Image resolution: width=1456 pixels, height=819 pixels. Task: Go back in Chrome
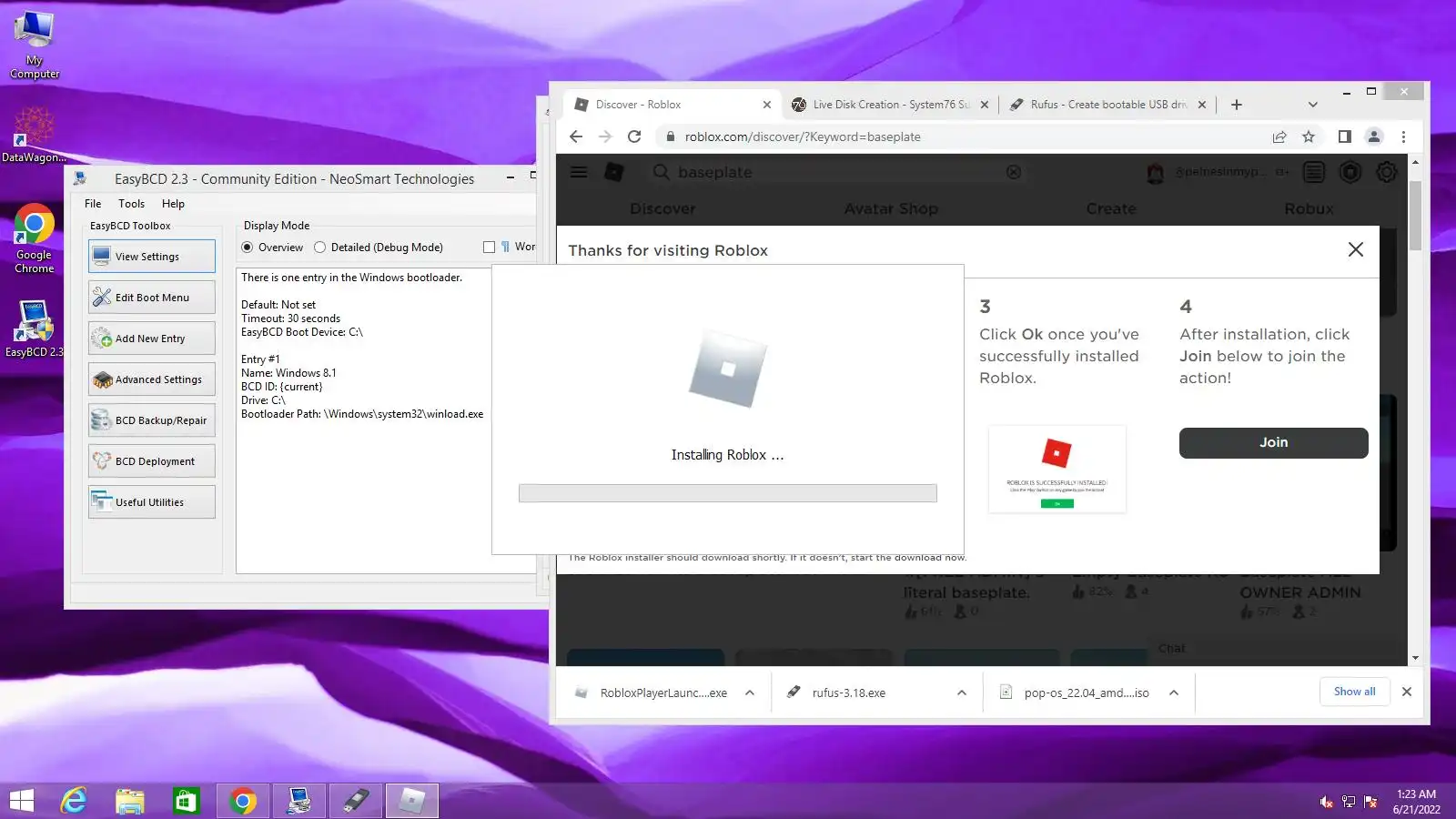[x=576, y=136]
